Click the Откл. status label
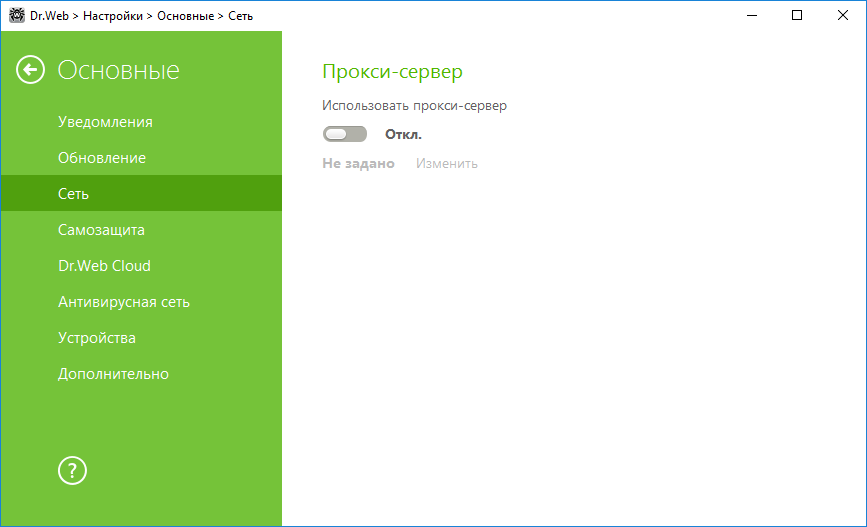867x527 pixels. [x=403, y=134]
